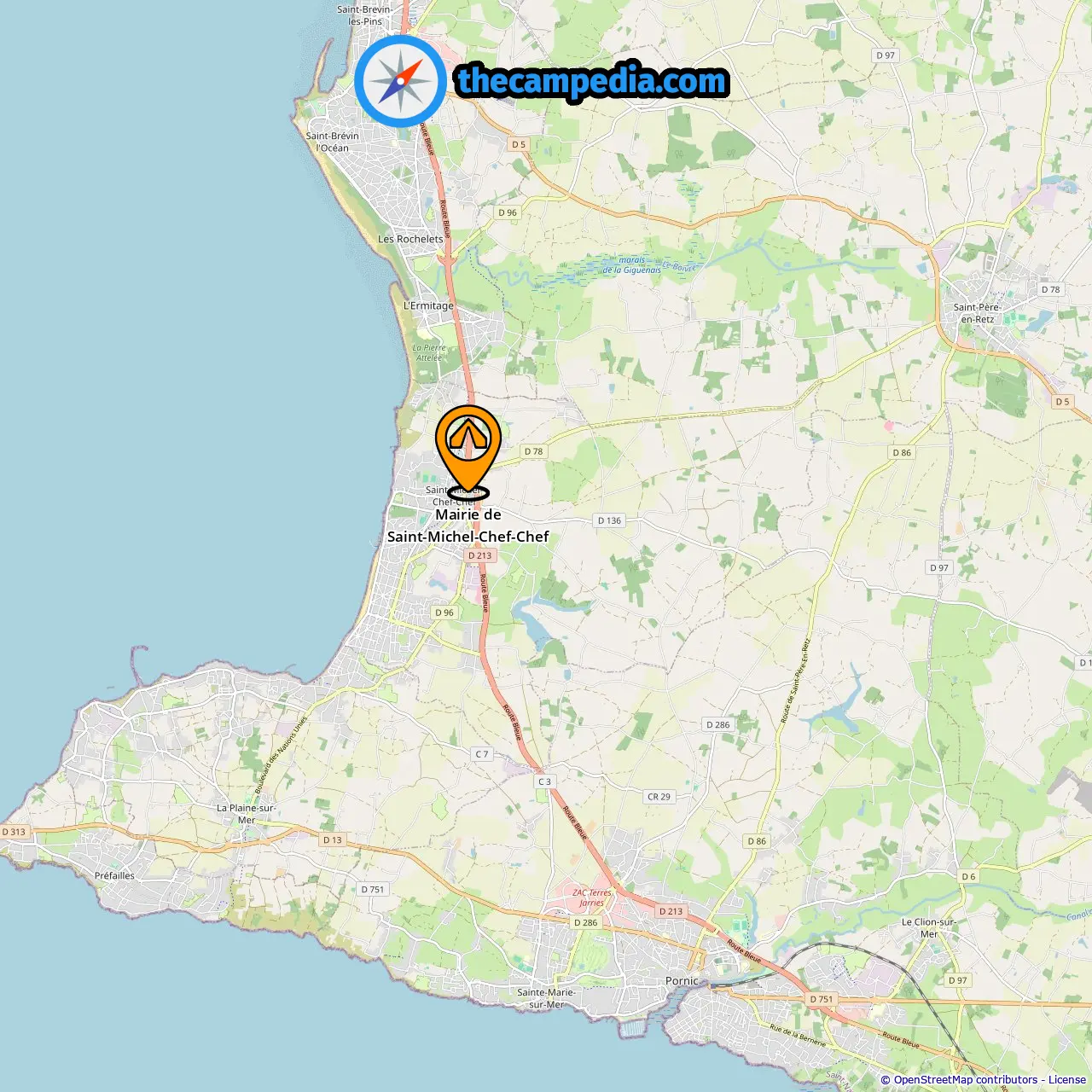Click the ZAC Terres Jarries label

[x=592, y=897]
